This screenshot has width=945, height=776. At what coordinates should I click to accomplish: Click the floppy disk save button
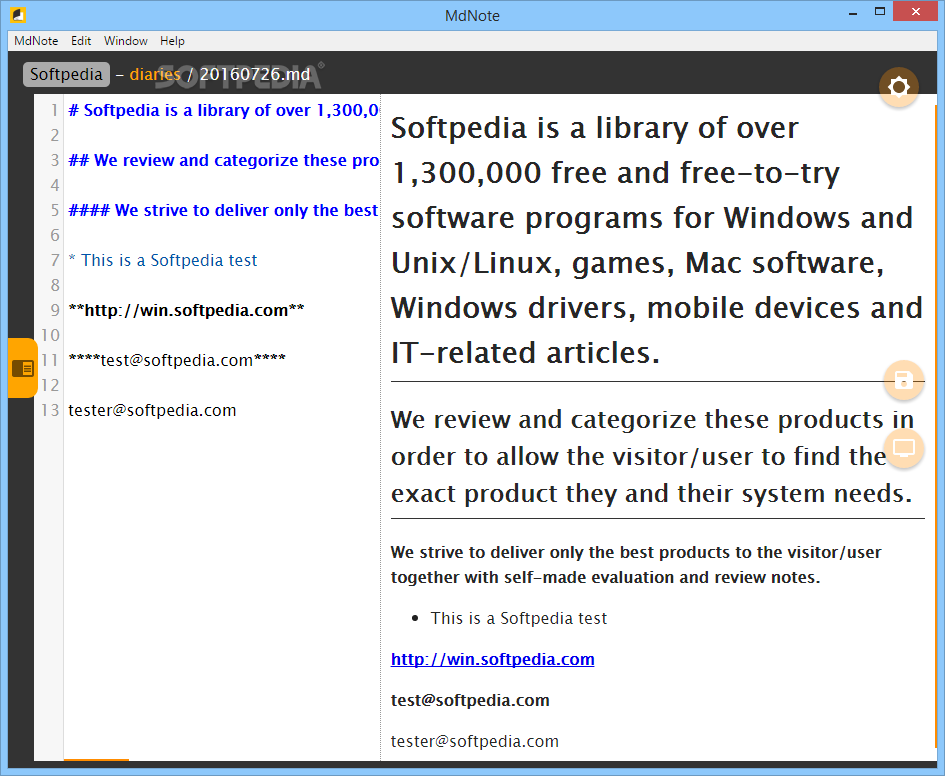coord(903,380)
